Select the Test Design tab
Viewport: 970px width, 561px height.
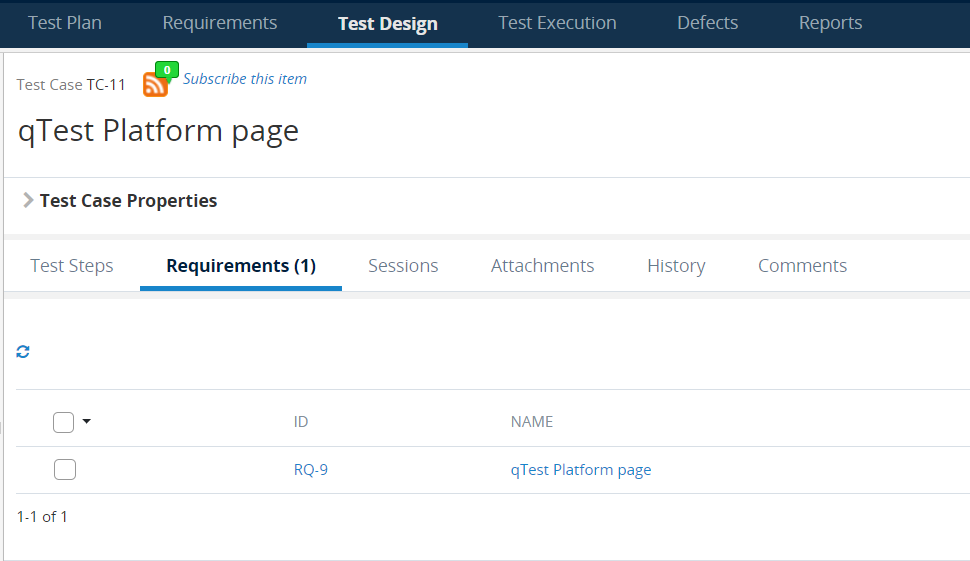coord(387,24)
